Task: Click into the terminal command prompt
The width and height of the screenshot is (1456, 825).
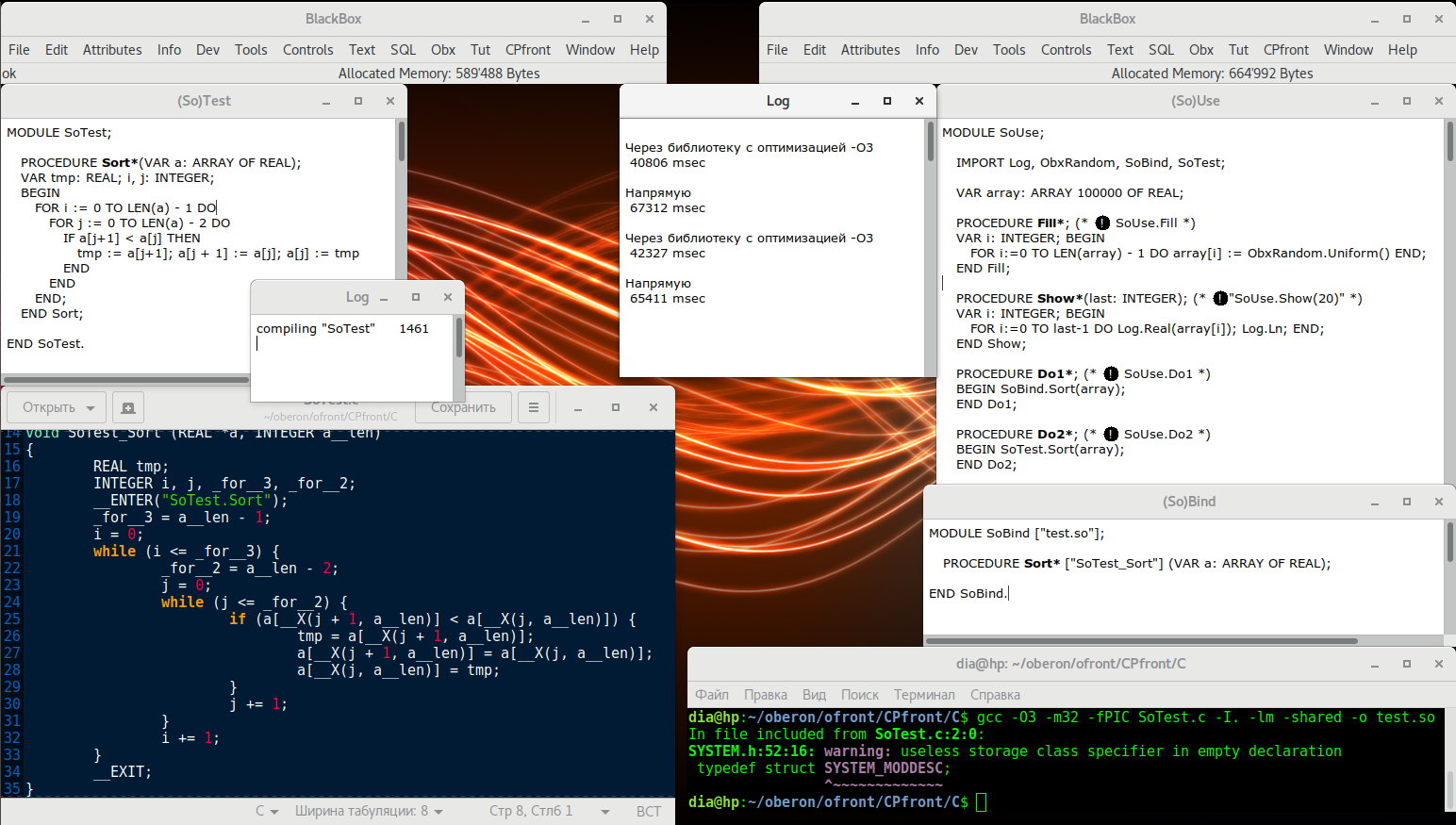Action: click(x=982, y=802)
